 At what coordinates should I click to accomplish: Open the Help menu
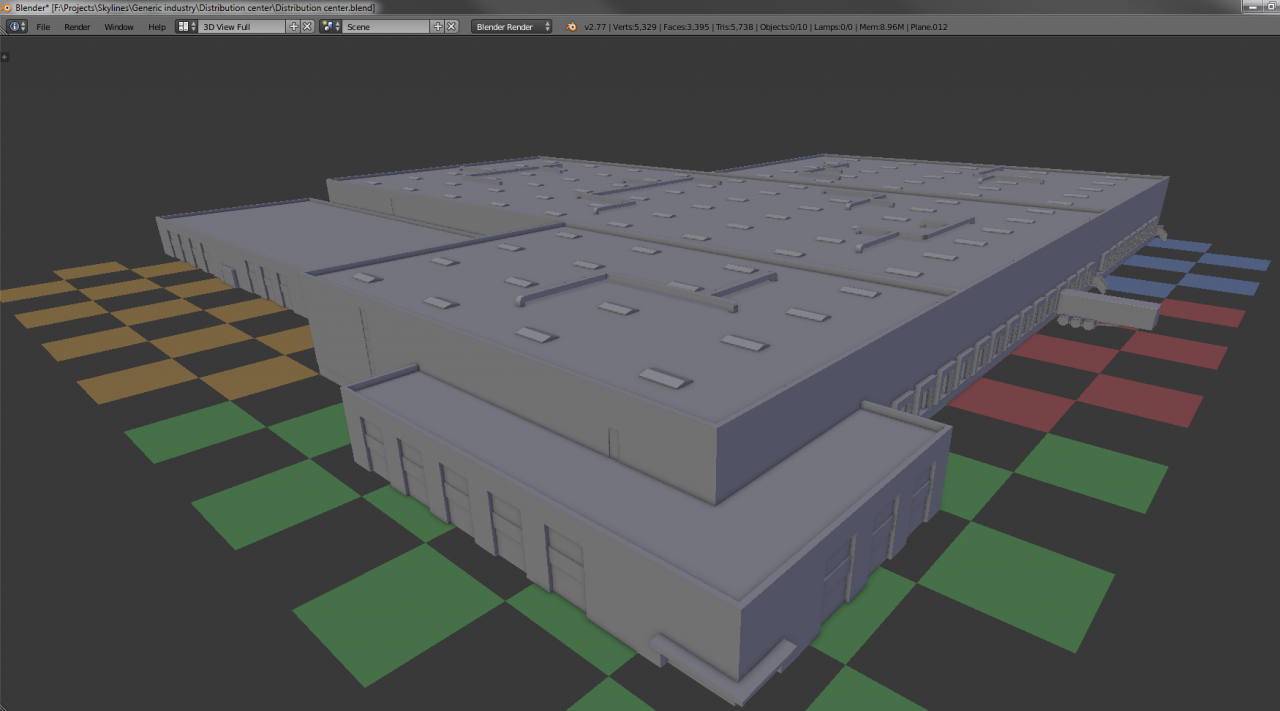157,27
